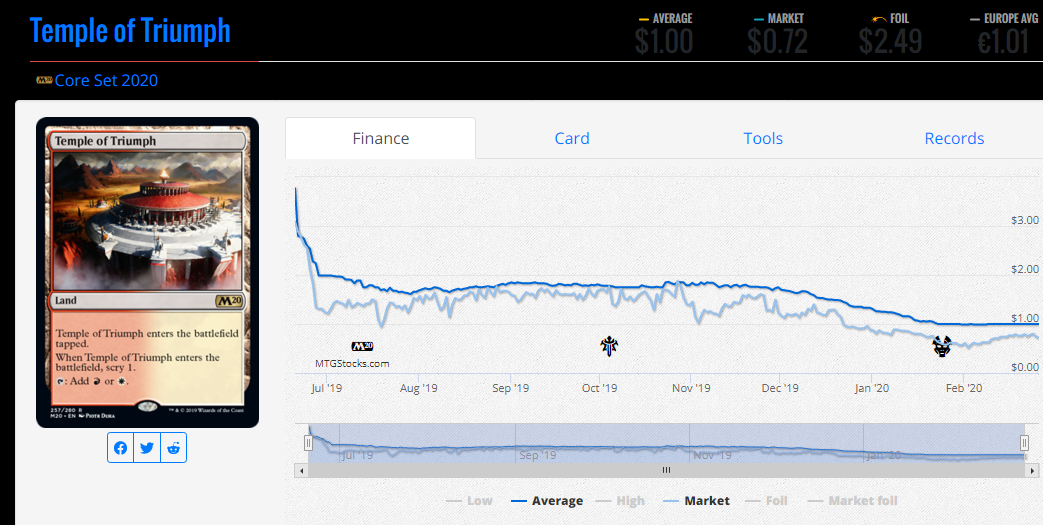Click the Core Set 2020 set symbol icon
Image resolution: width=1043 pixels, height=525 pixels.
click(x=44, y=80)
